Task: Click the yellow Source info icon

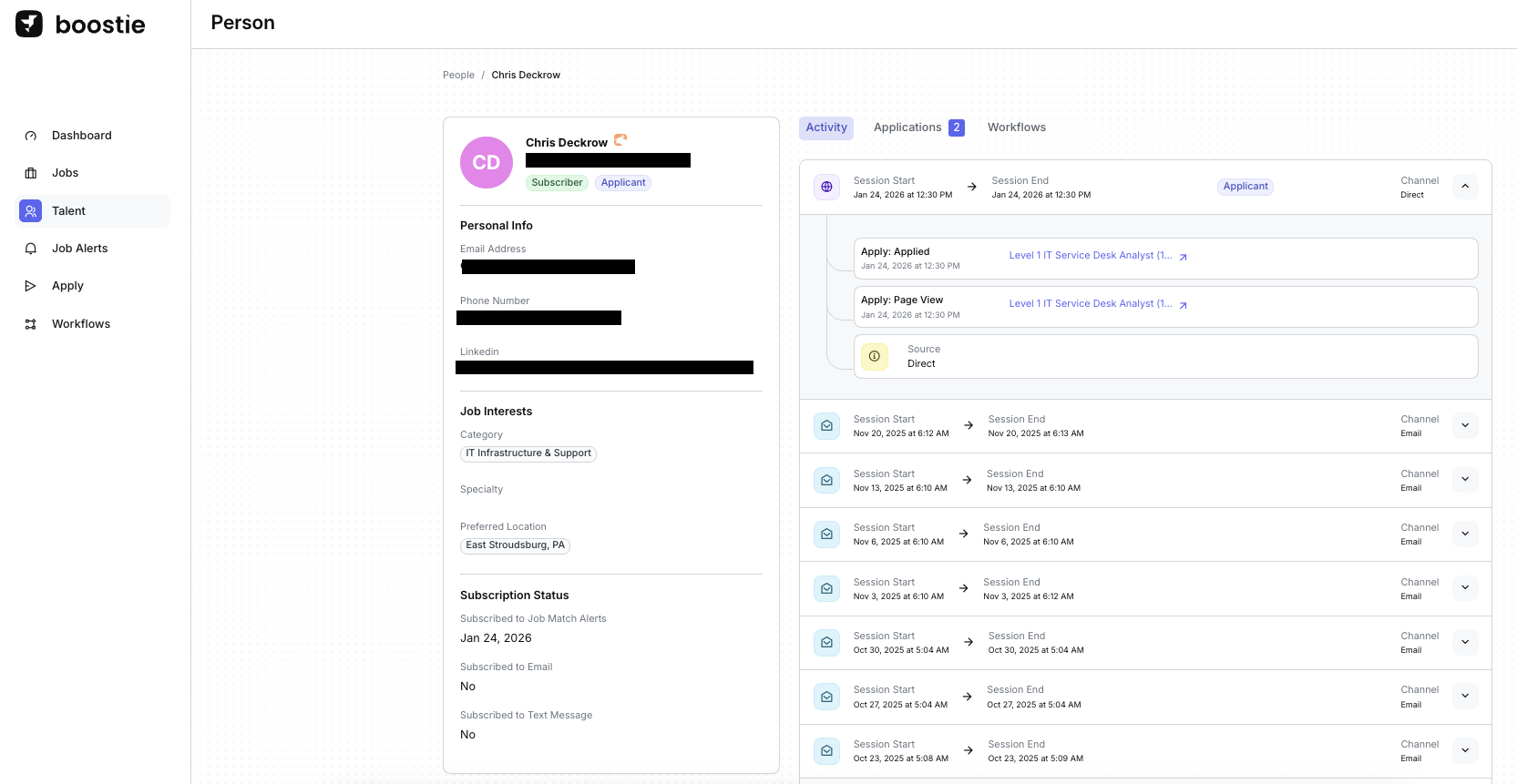Action: [x=874, y=356]
